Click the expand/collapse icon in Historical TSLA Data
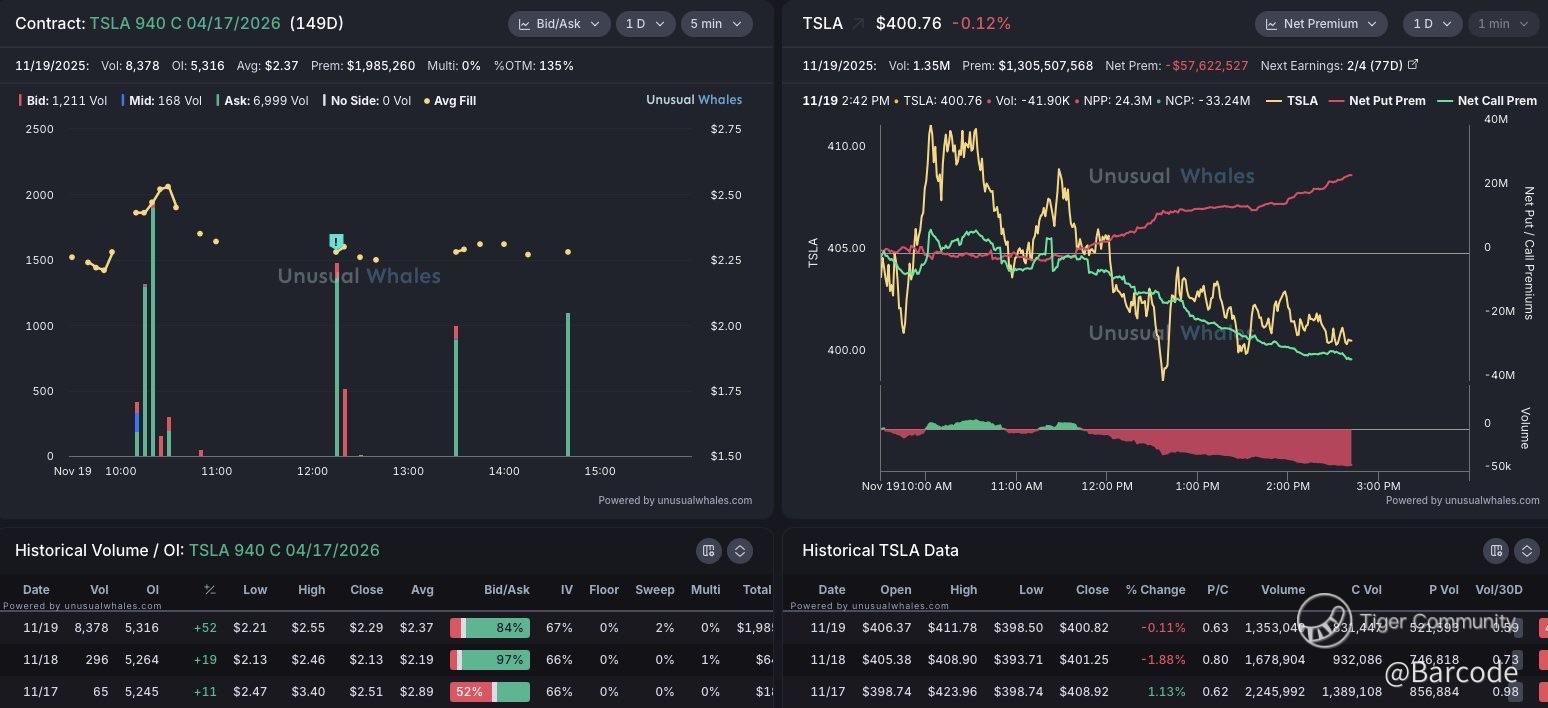Viewport: 1548px width, 708px height. (1526, 550)
